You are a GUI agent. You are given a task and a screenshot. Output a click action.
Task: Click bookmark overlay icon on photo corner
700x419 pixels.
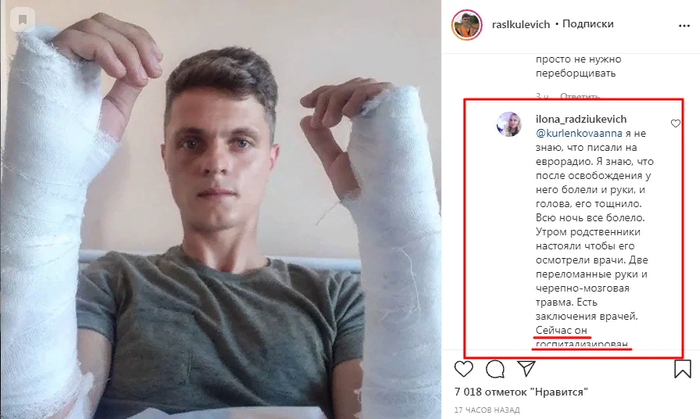pos(22,20)
